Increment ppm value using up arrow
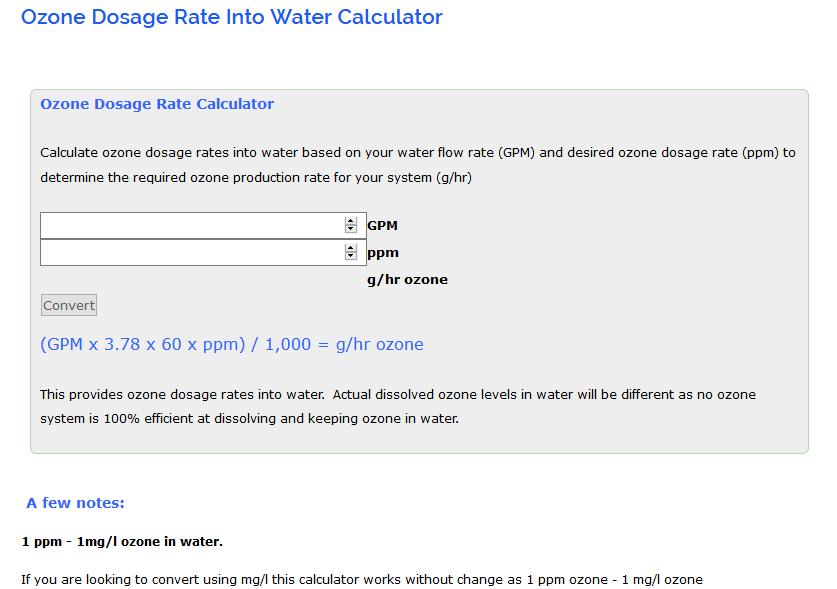Viewport: 837px width, 589px height. [x=350, y=248]
